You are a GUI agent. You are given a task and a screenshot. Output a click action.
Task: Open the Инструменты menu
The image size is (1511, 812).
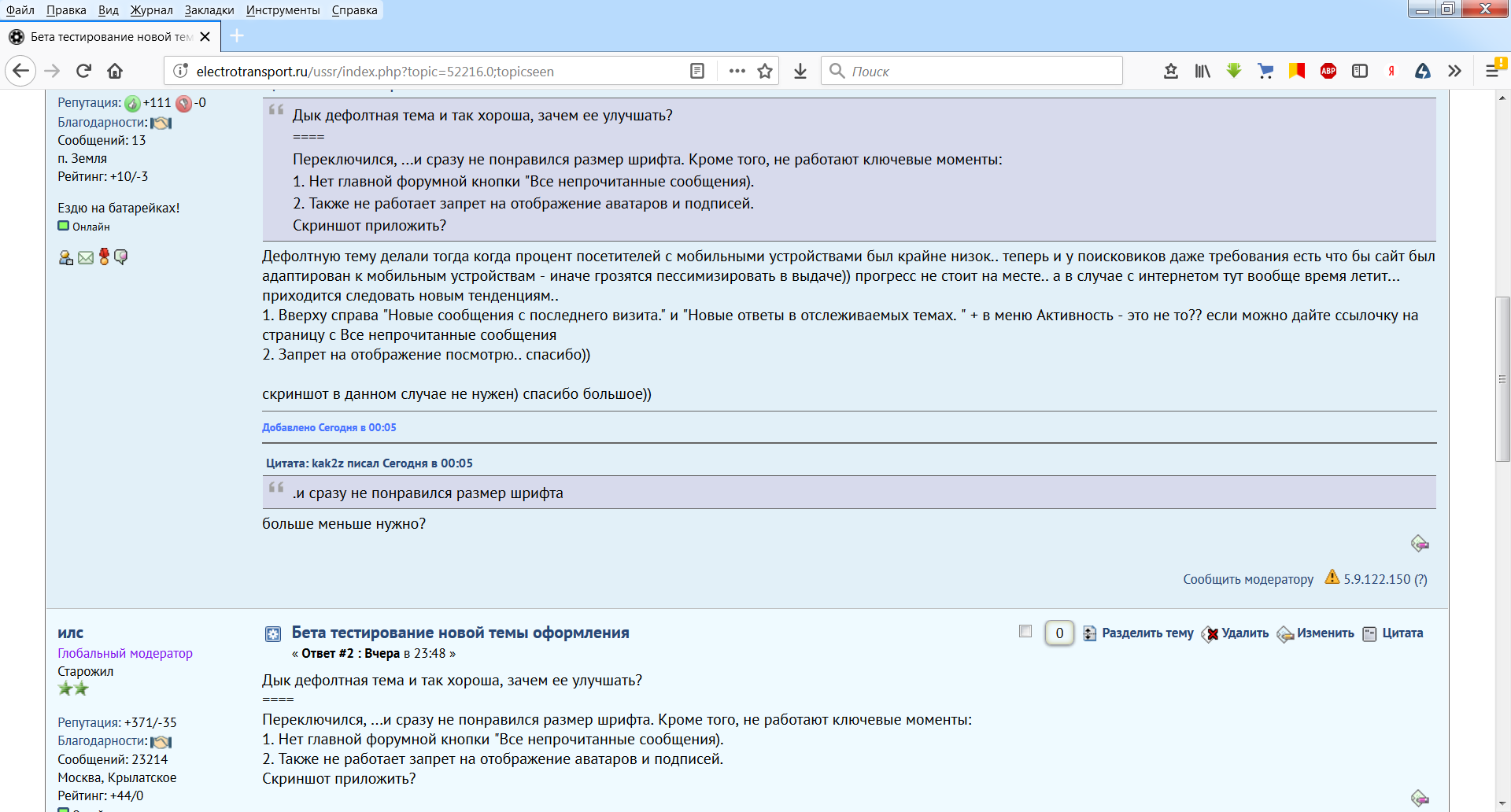pyautogui.click(x=283, y=10)
